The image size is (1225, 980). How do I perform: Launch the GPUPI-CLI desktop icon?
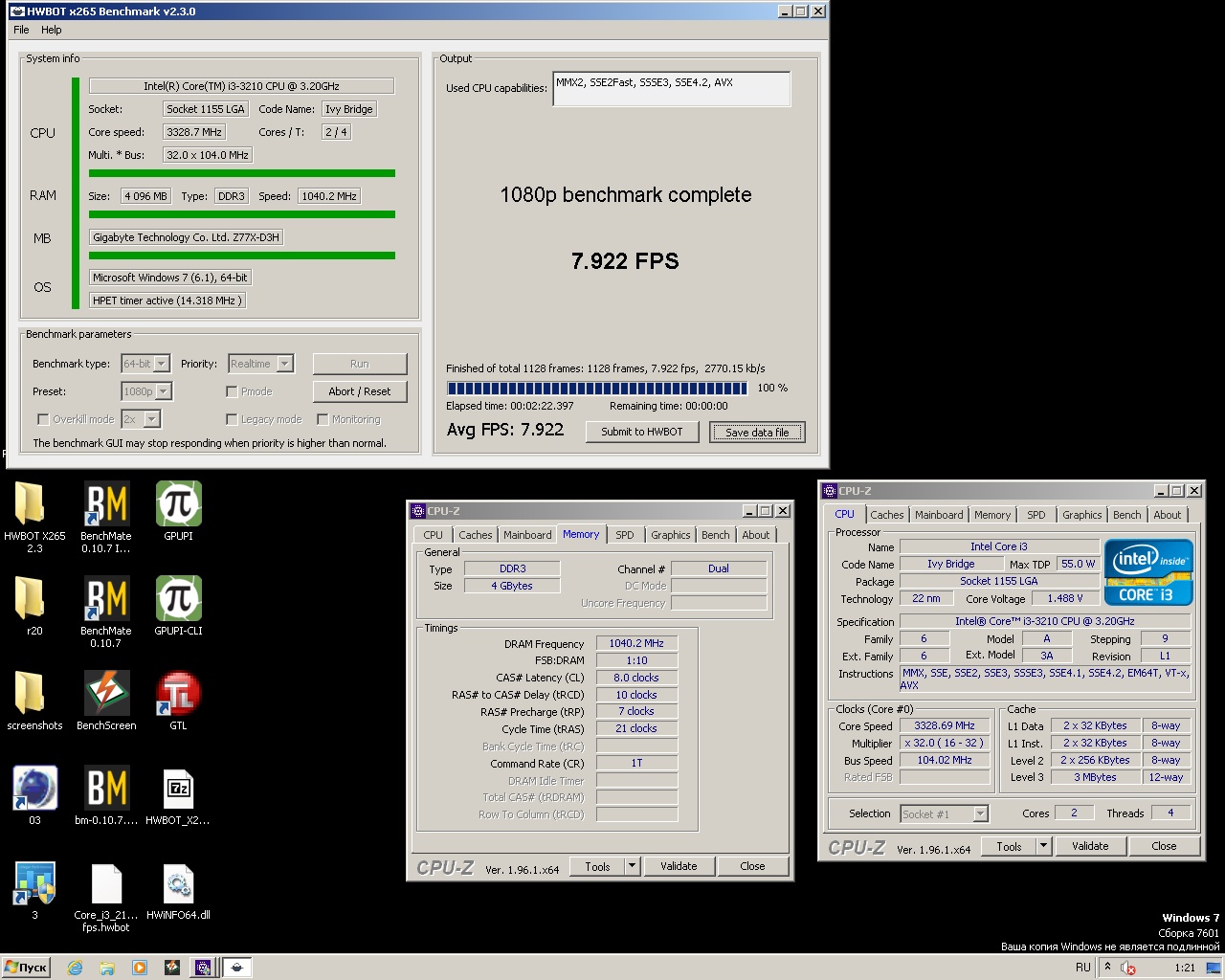(x=178, y=606)
